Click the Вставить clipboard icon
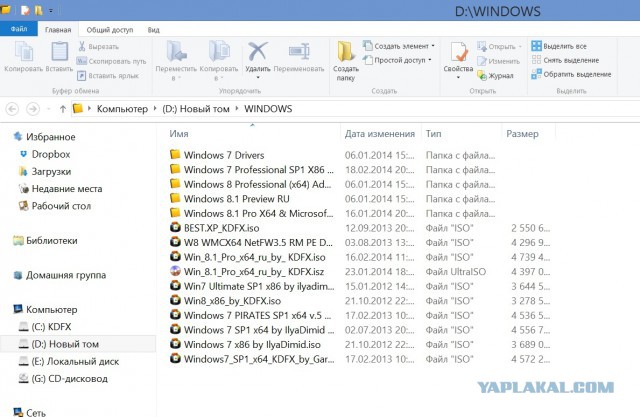This screenshot has width=640, height=417. [59, 52]
